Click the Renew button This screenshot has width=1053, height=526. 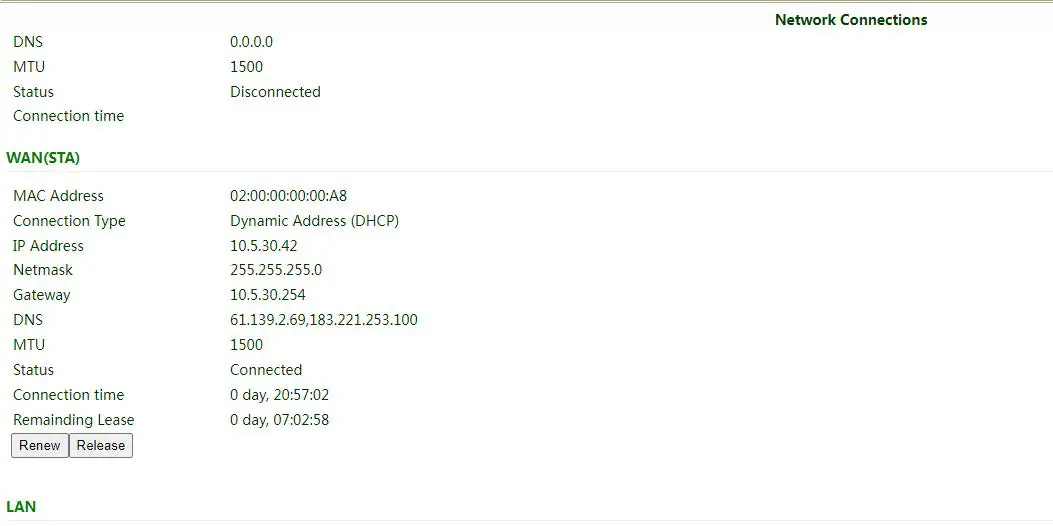tap(40, 445)
